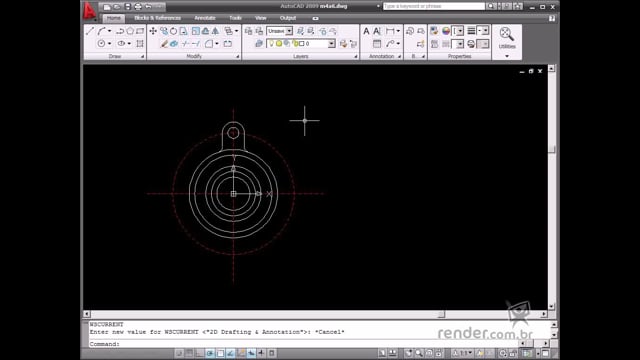Select the Trim tool
This screenshot has width=640, height=360.
[185, 43]
